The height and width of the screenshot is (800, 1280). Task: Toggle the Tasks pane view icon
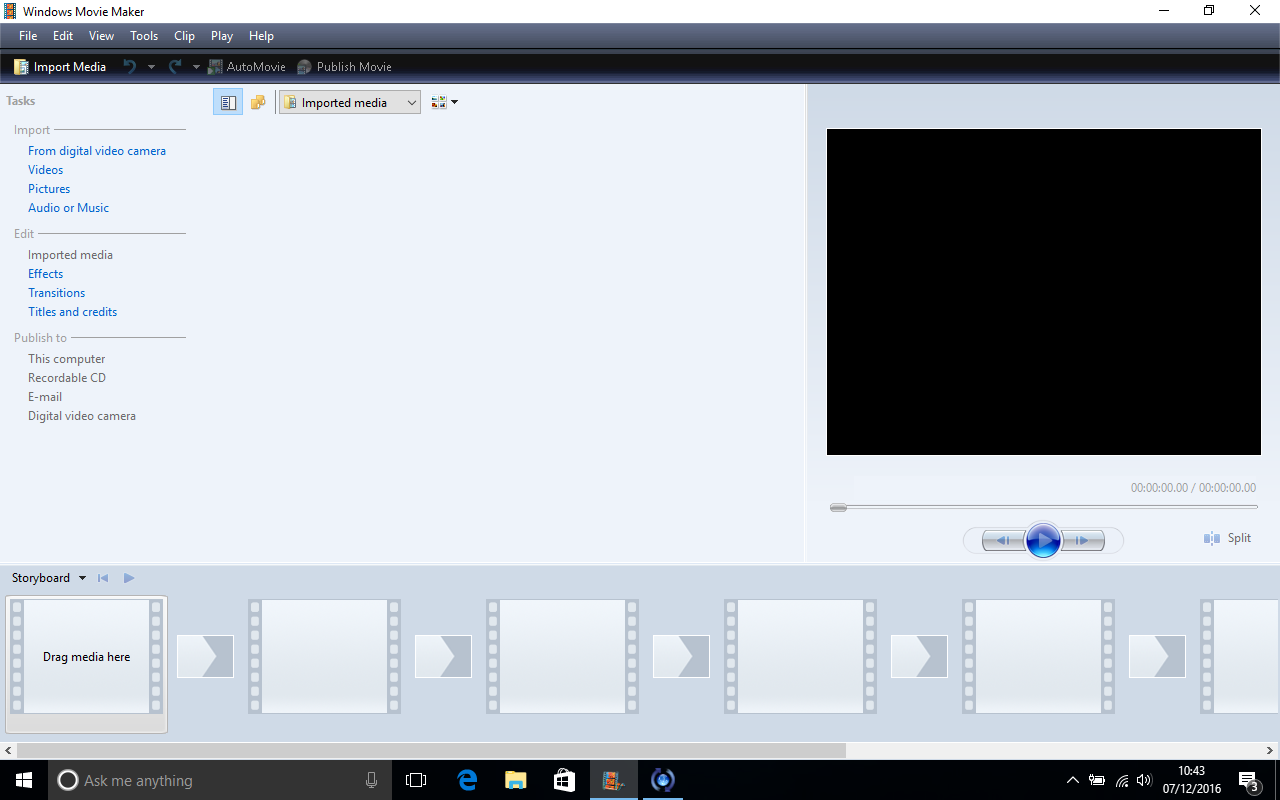coord(228,102)
